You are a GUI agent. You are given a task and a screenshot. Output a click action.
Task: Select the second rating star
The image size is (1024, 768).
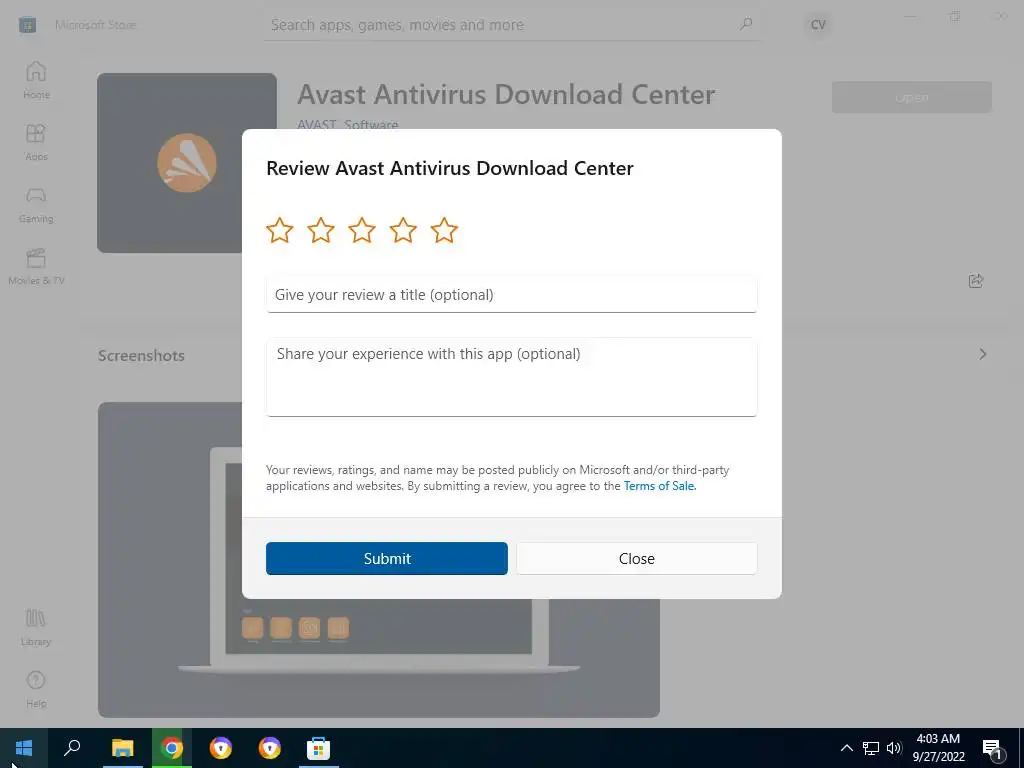tap(321, 230)
